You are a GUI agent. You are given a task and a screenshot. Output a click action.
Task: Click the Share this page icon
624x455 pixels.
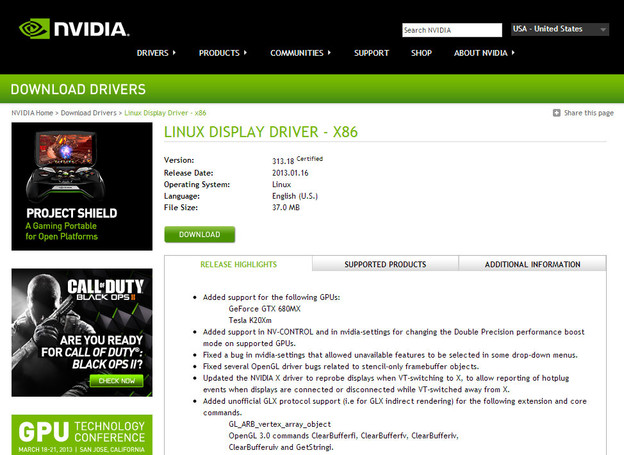(557, 113)
